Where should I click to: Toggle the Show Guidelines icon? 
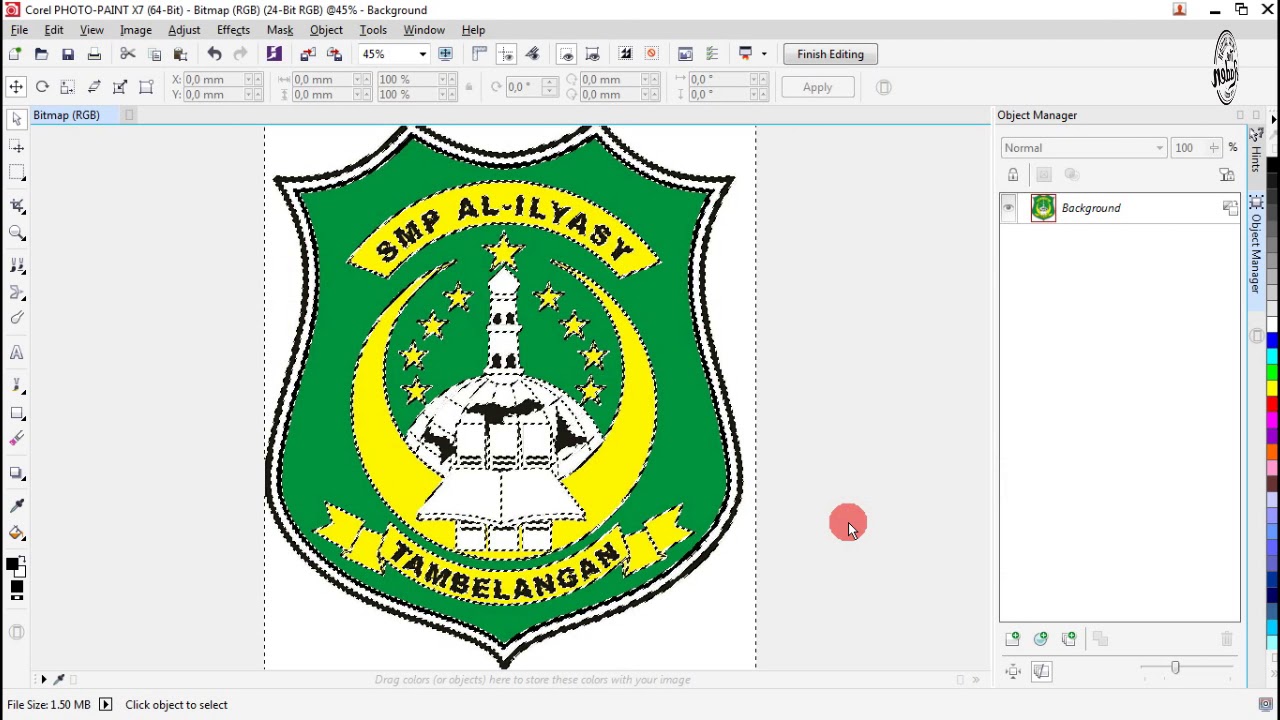pyautogui.click(x=506, y=54)
